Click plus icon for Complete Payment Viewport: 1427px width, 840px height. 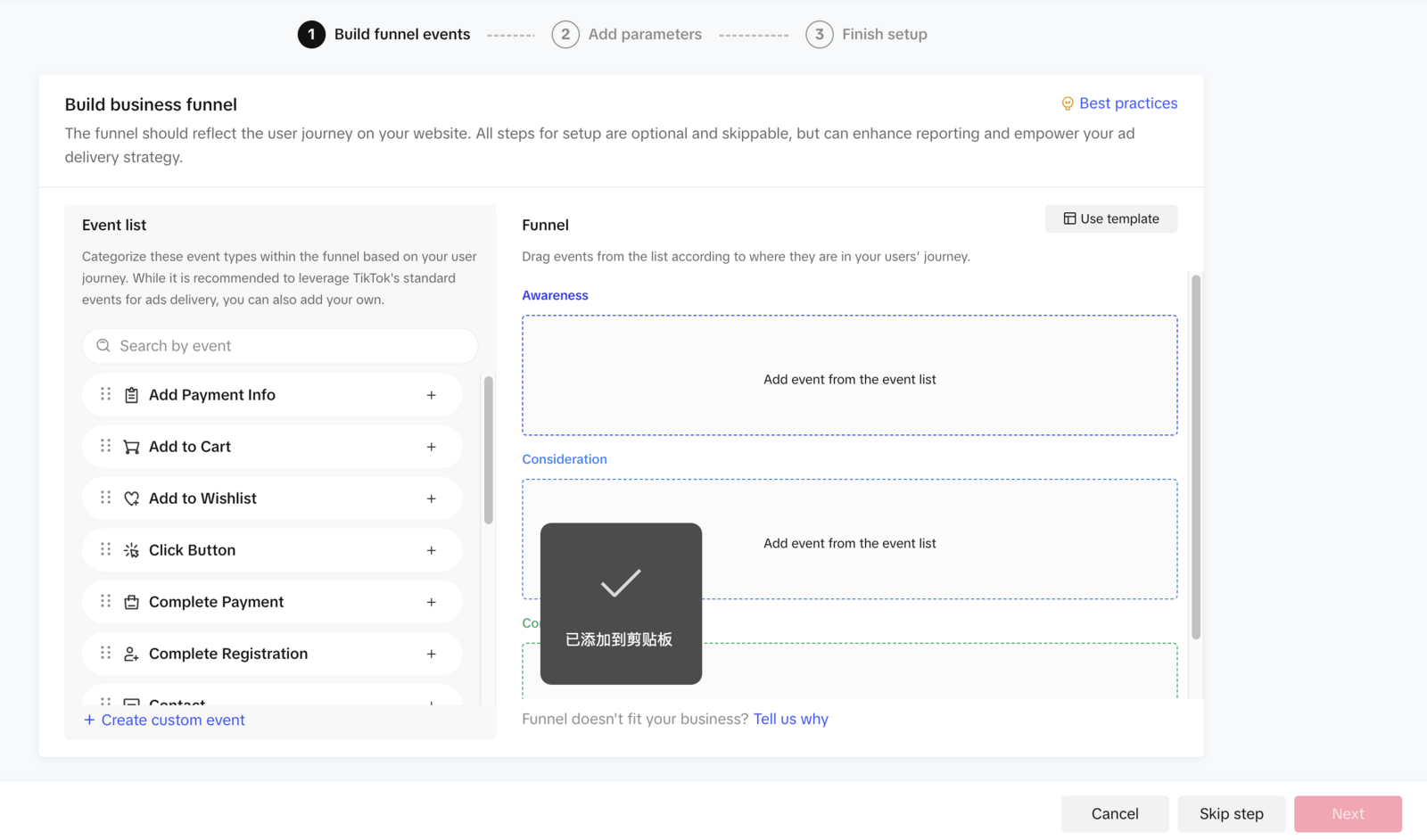point(431,602)
